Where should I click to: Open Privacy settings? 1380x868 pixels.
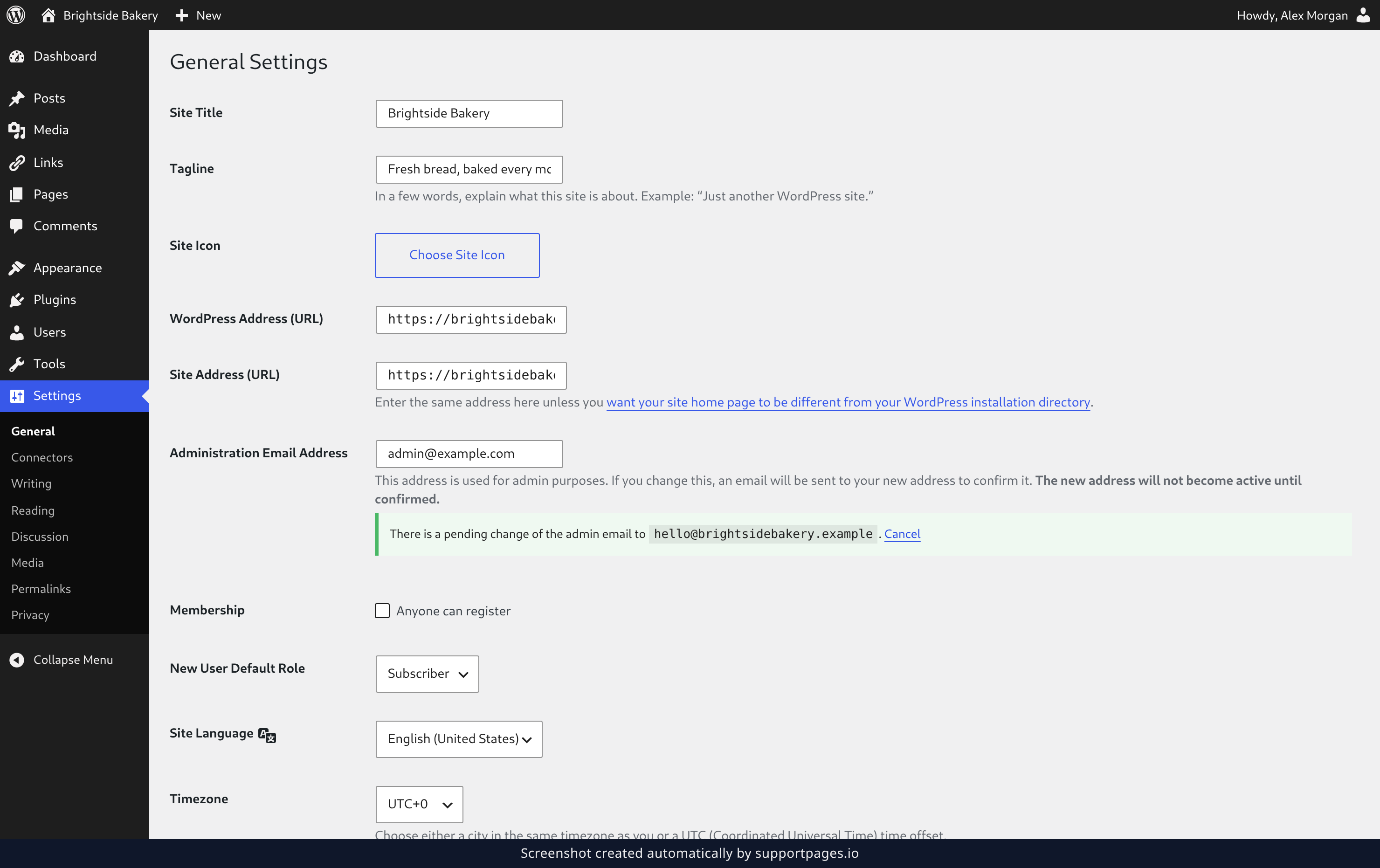pyautogui.click(x=30, y=615)
